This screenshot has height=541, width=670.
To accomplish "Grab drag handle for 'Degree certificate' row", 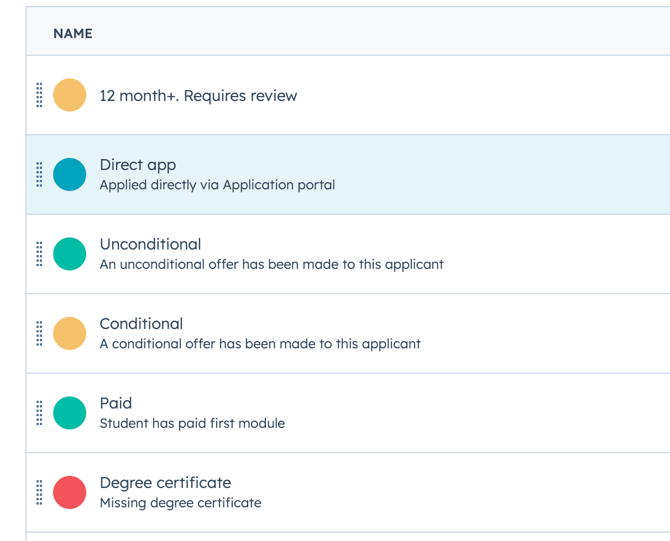I will point(39,492).
